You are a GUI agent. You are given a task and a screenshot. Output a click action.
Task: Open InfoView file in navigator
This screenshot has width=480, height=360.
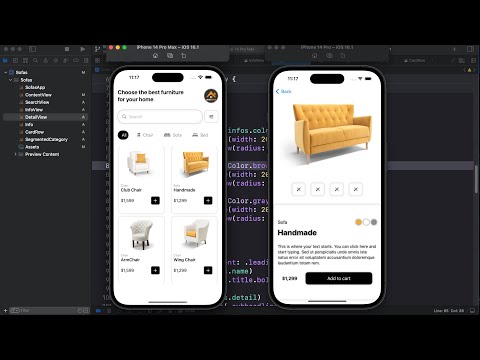coord(34,110)
